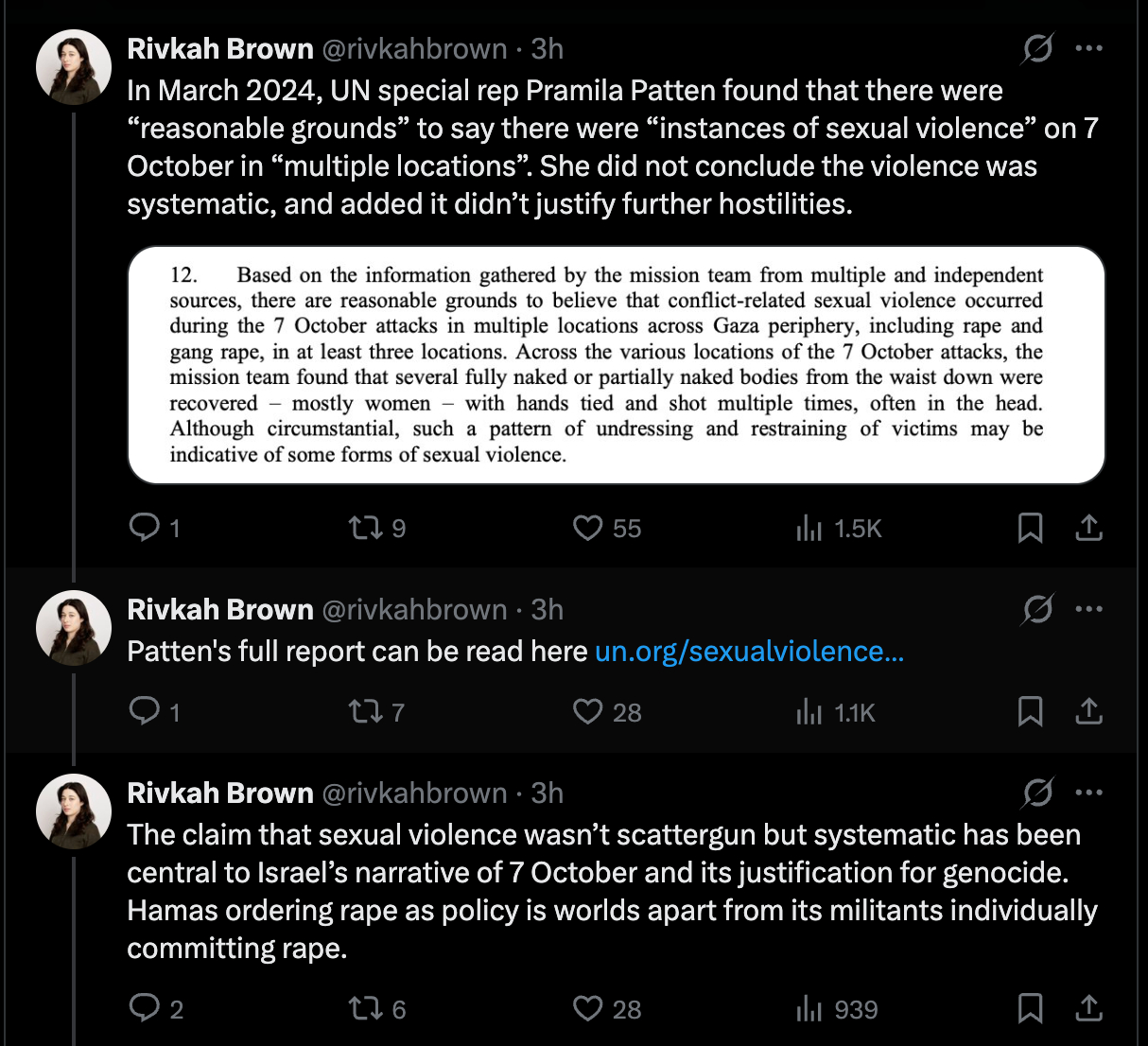Repost the tweet with 7 reposts

click(364, 711)
